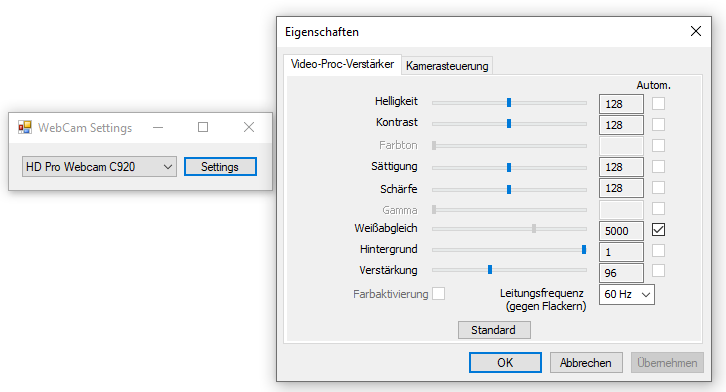This screenshot has height=392, width=726.
Task: Close the WebCam Settings window
Action: point(249,127)
